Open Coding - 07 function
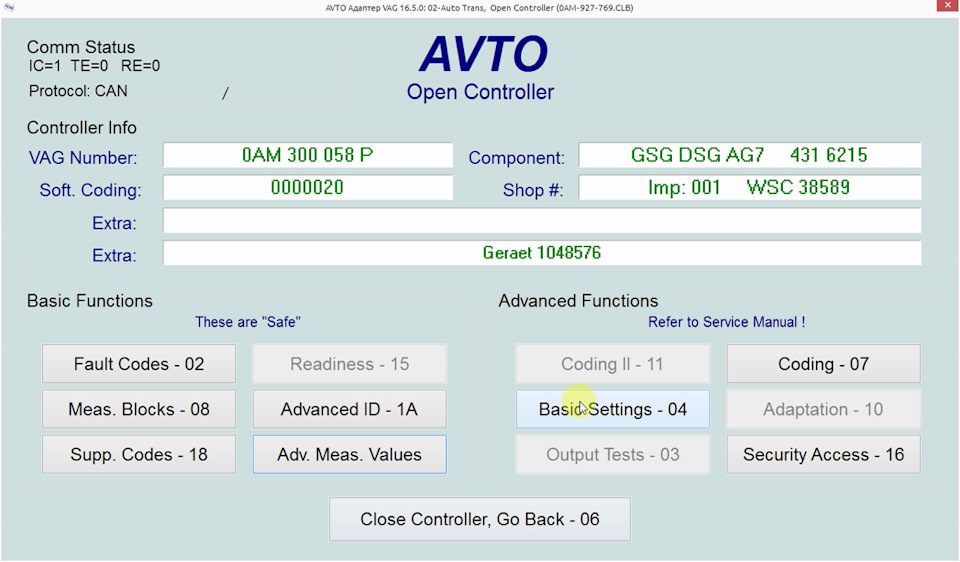 (x=823, y=364)
